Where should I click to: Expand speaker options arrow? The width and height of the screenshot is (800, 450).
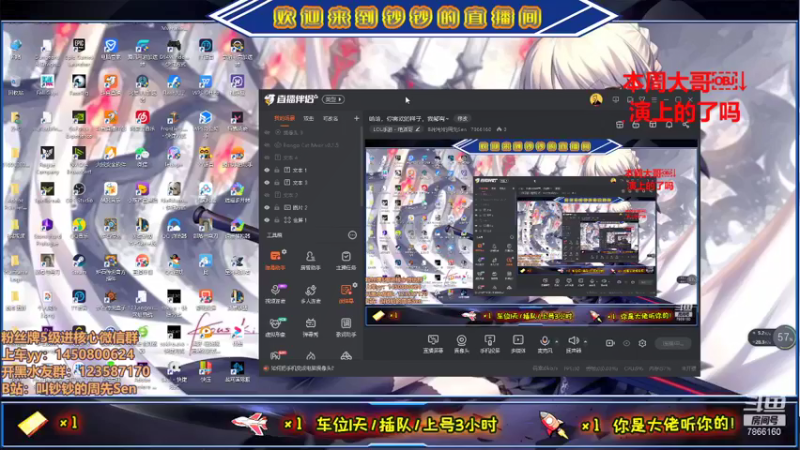tap(585, 341)
